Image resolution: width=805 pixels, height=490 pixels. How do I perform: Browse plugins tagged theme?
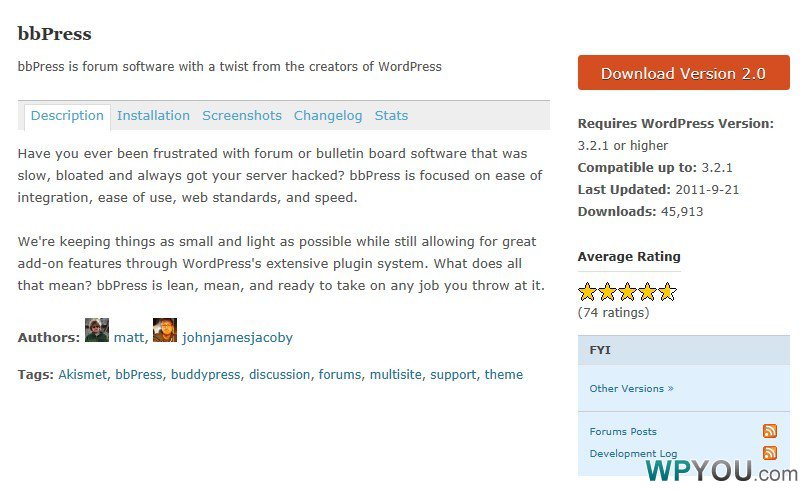[504, 374]
